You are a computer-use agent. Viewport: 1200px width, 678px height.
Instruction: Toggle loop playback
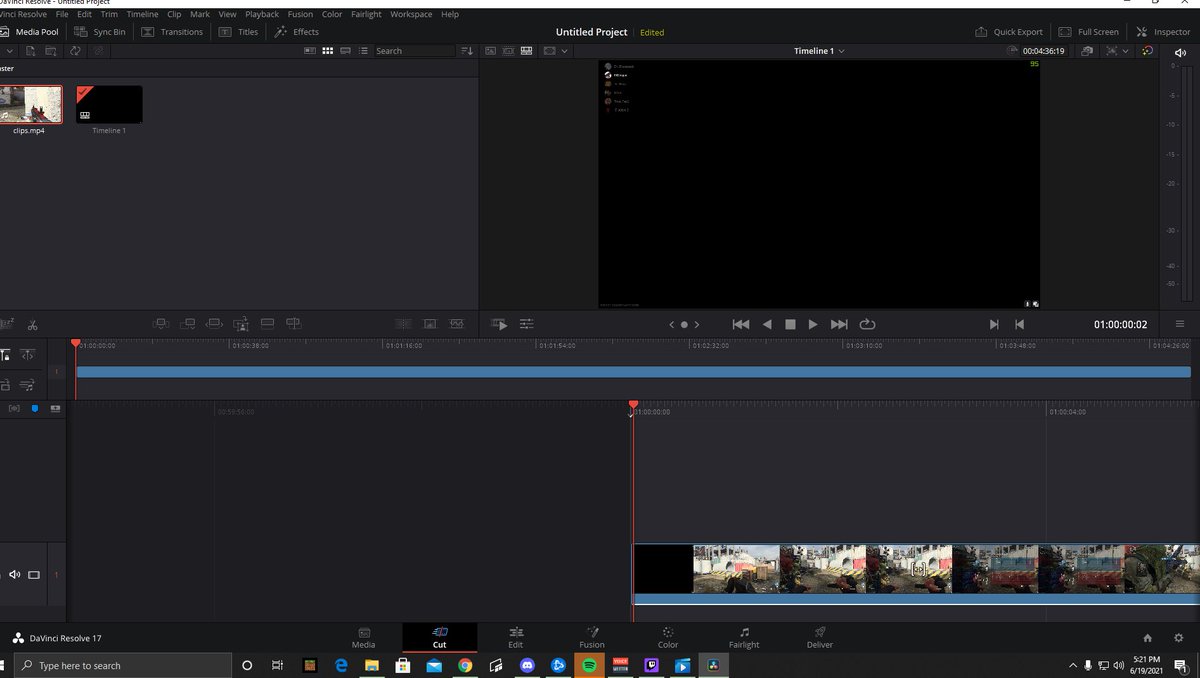[867, 324]
